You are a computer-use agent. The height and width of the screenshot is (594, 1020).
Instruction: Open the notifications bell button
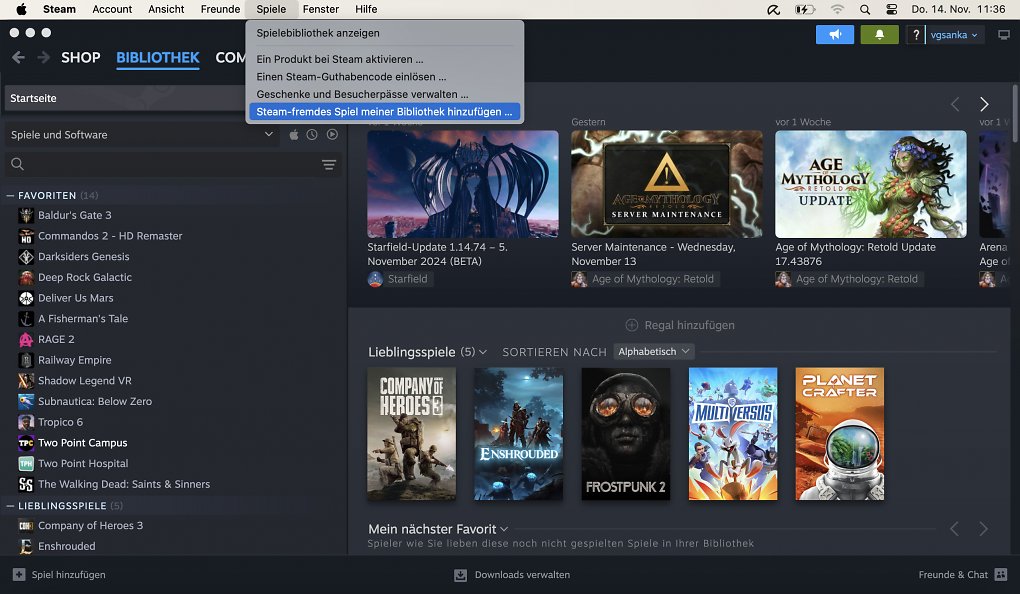879,34
